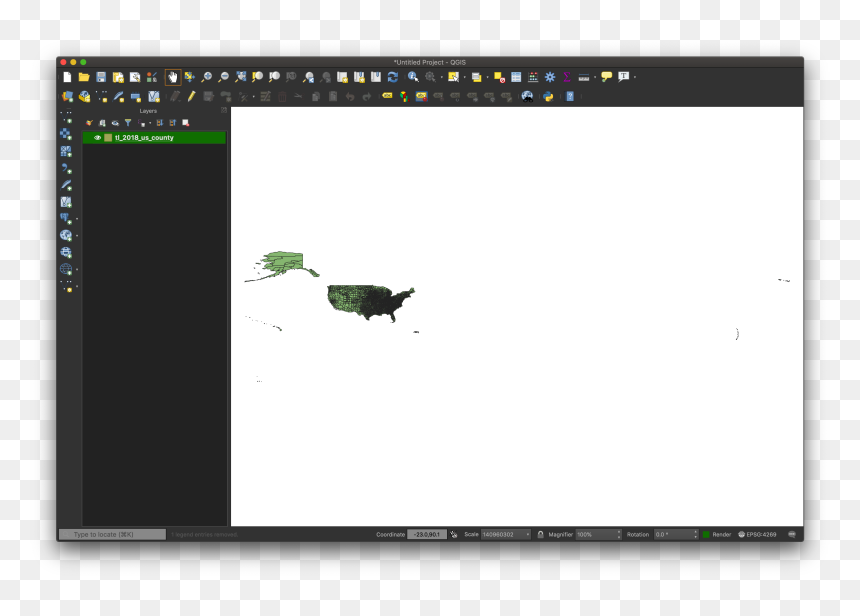Open the Python console icon
This screenshot has width=860, height=616.
[548, 97]
